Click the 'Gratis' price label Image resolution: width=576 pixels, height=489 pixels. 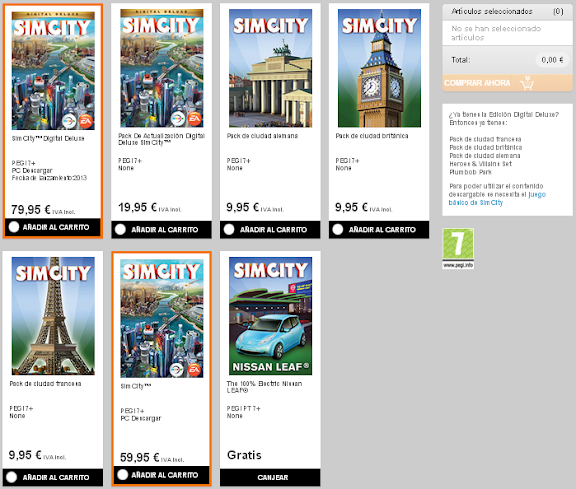point(244,455)
